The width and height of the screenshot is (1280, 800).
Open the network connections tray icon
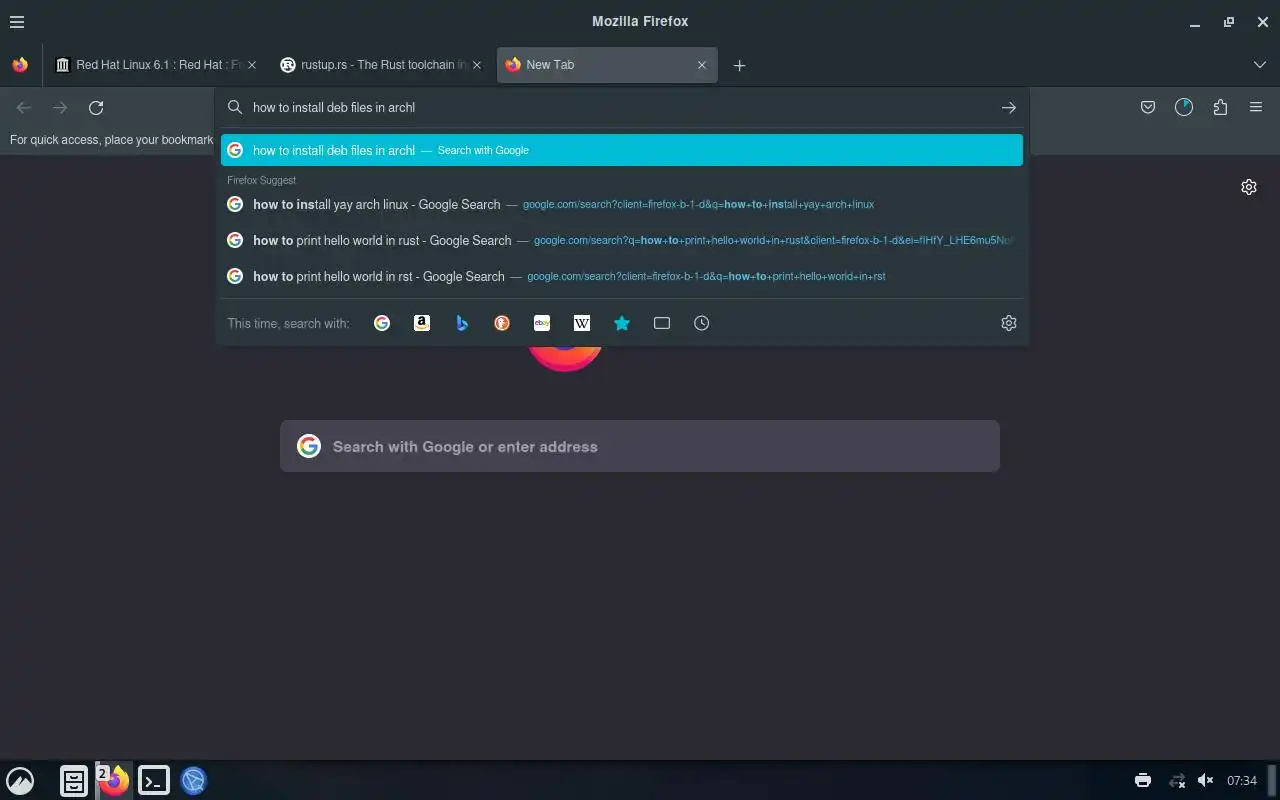pyautogui.click(x=1177, y=781)
